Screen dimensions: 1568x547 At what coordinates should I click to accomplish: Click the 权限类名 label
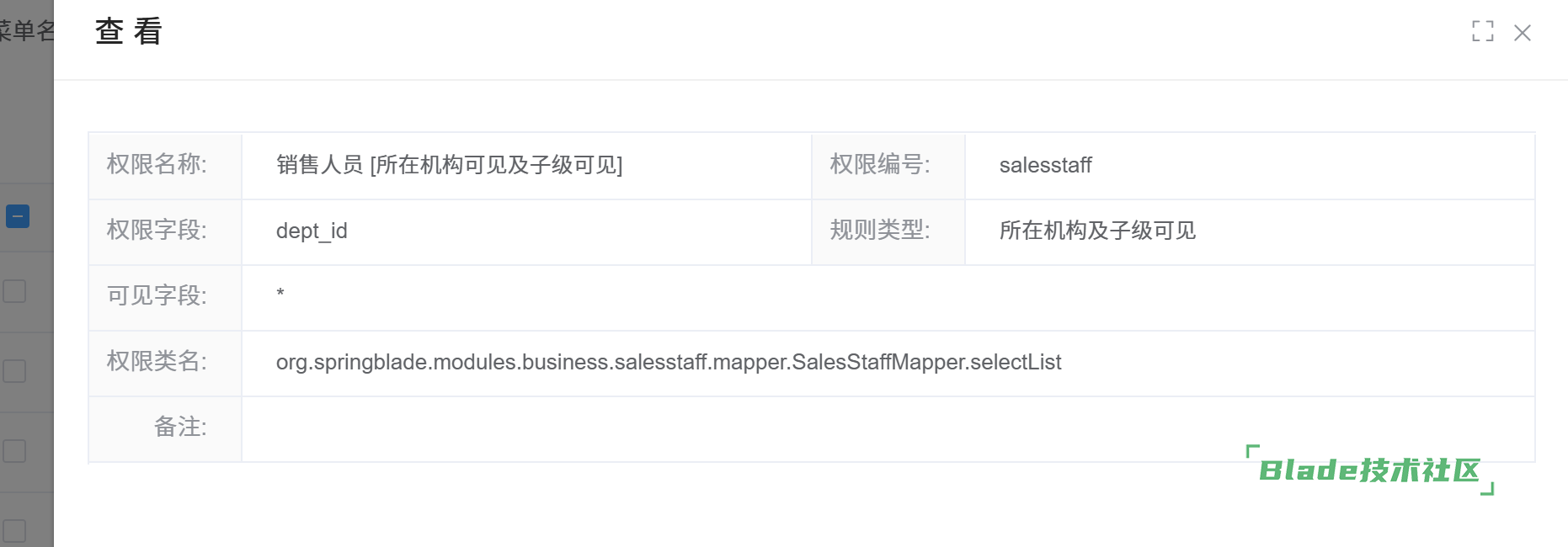157,361
